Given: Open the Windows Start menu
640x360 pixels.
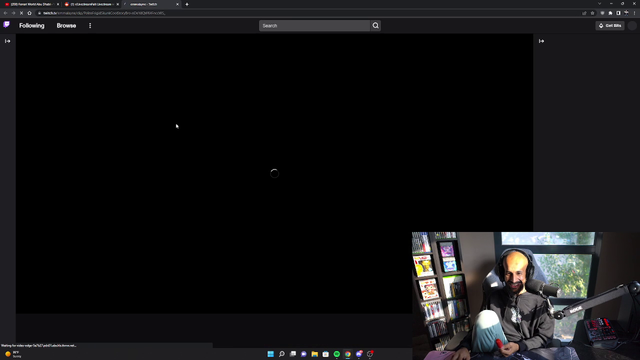Looking at the screenshot, I should click(x=270, y=354).
